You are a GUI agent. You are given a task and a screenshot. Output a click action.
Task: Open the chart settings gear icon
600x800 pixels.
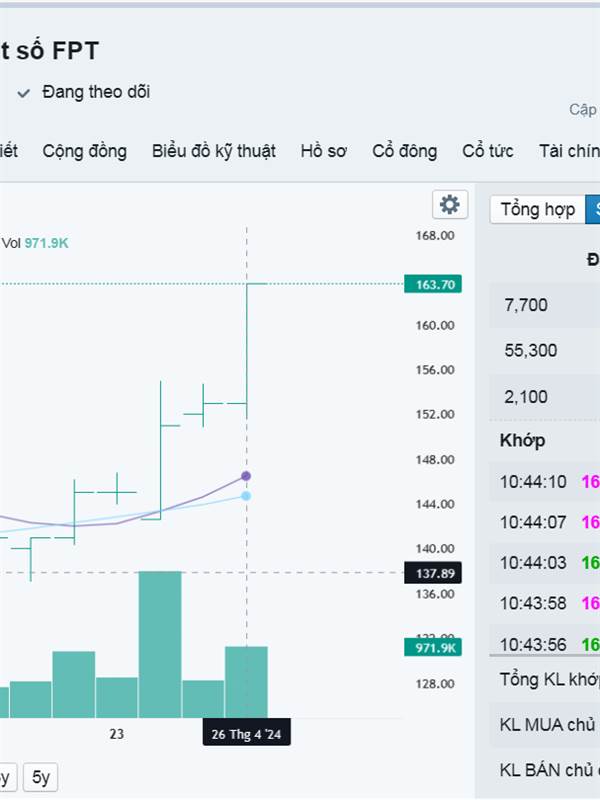coord(449,205)
